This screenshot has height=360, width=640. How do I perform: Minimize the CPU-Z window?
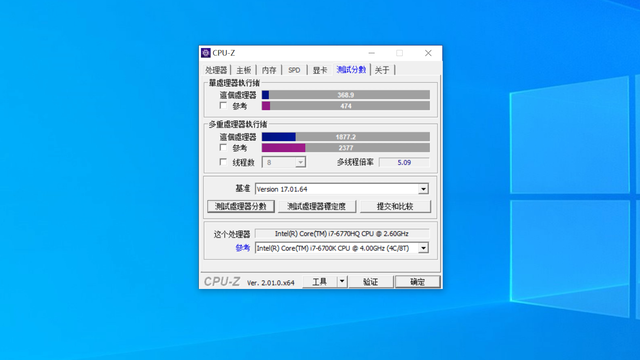371,53
